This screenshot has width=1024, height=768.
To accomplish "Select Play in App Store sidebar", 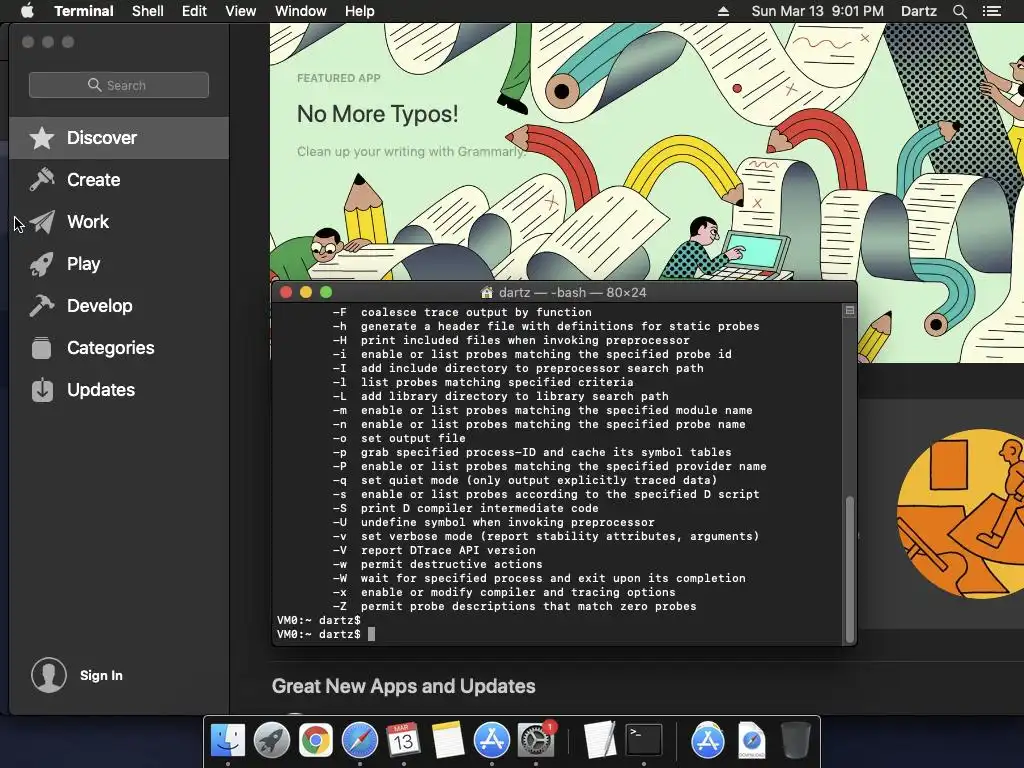I will tap(119, 264).
